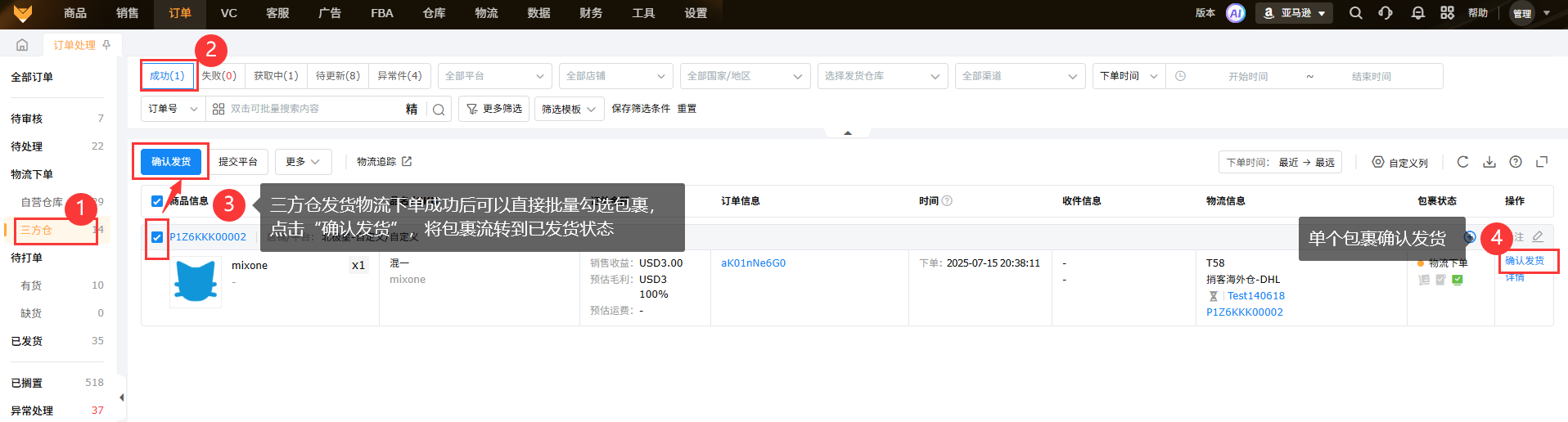The width and height of the screenshot is (1568, 422).
Task: Open the 商品 menu
Action: coord(75,13)
